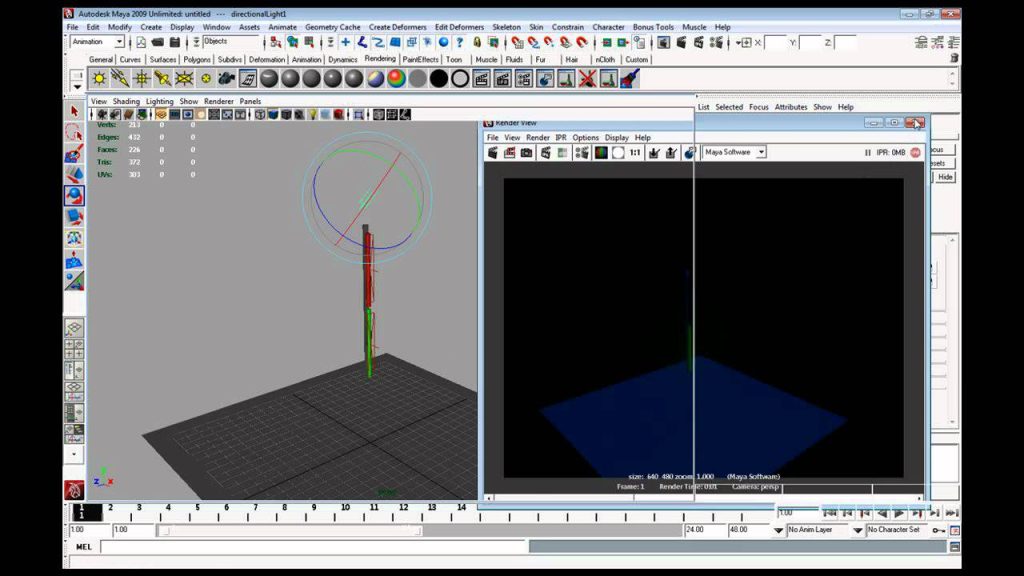The width and height of the screenshot is (1024, 576).
Task: Create a spot light from the shelf
Action: point(163,79)
